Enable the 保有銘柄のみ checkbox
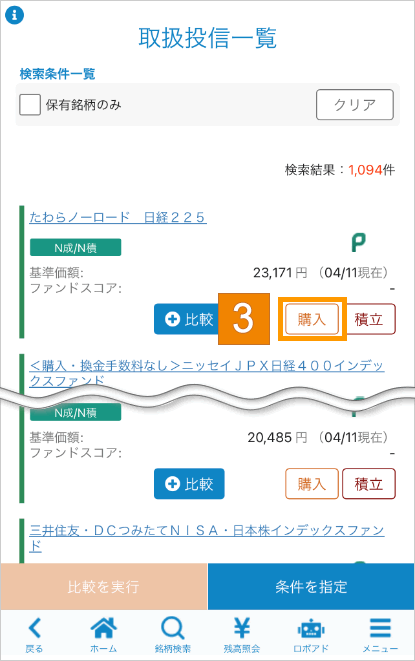Viewport: 415px width, 661px height. coord(30,105)
